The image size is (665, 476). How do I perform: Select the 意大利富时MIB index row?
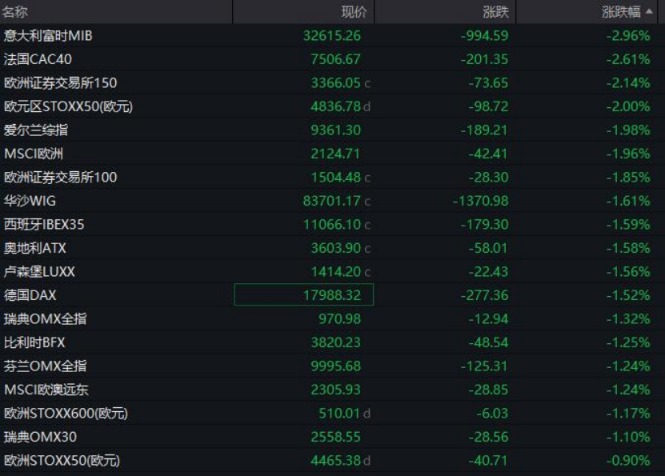pyautogui.click(x=48, y=35)
